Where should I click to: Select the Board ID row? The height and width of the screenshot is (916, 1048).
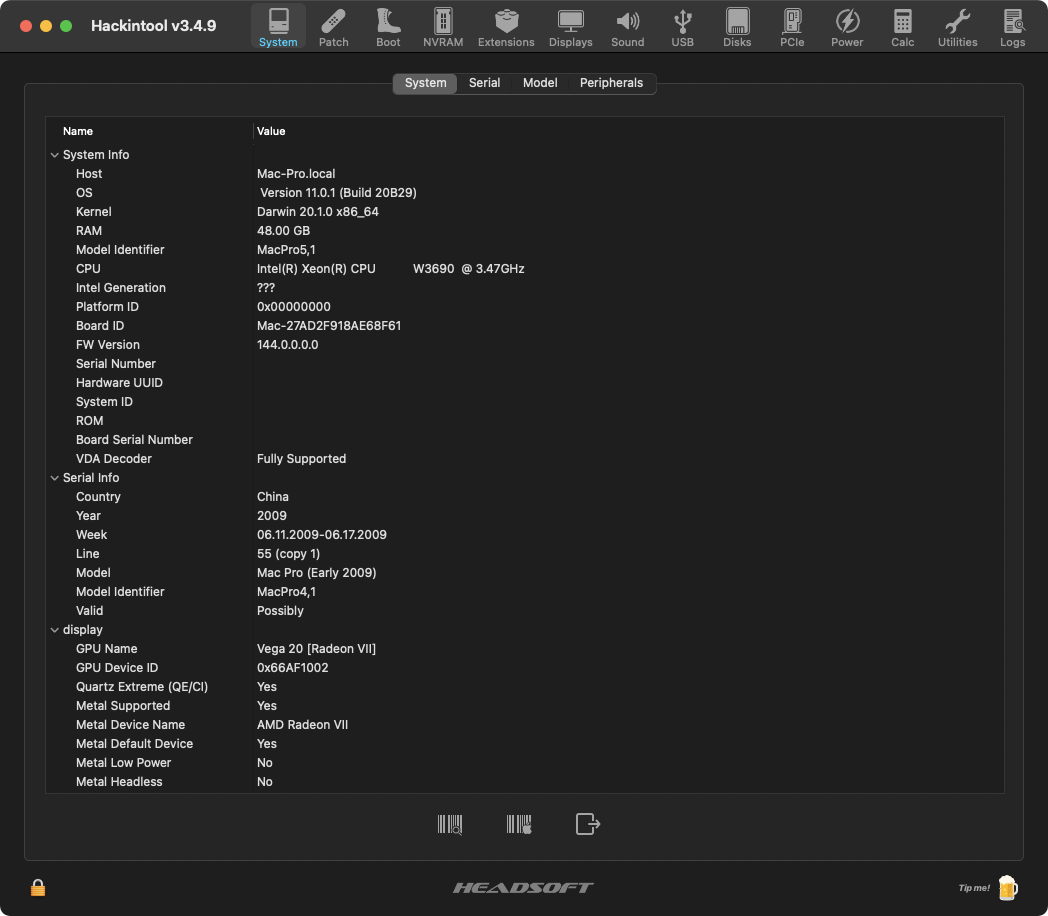(x=525, y=326)
